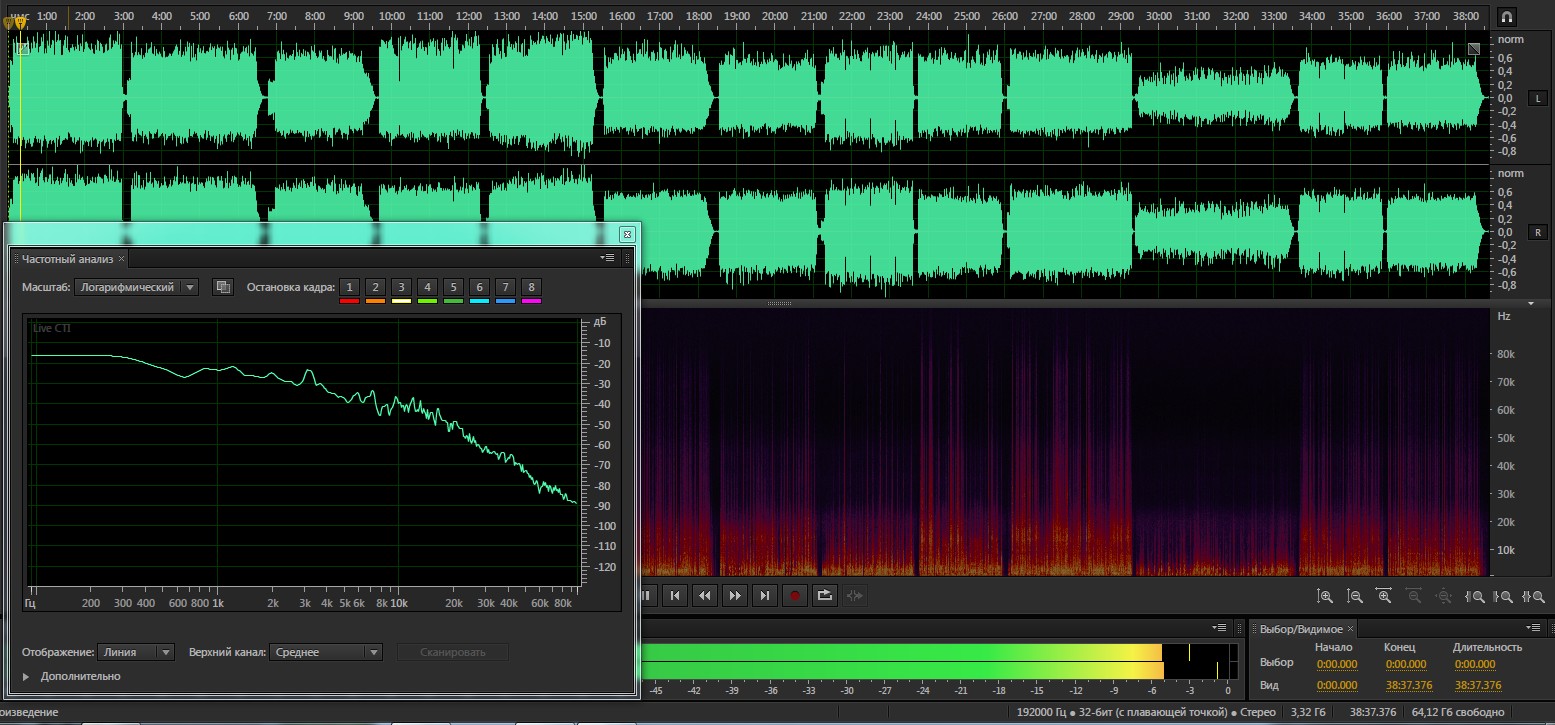This screenshot has width=1555, height=725.
Task: Edit the Вид Длительность 38:37.376 value
Action: click(x=1478, y=685)
